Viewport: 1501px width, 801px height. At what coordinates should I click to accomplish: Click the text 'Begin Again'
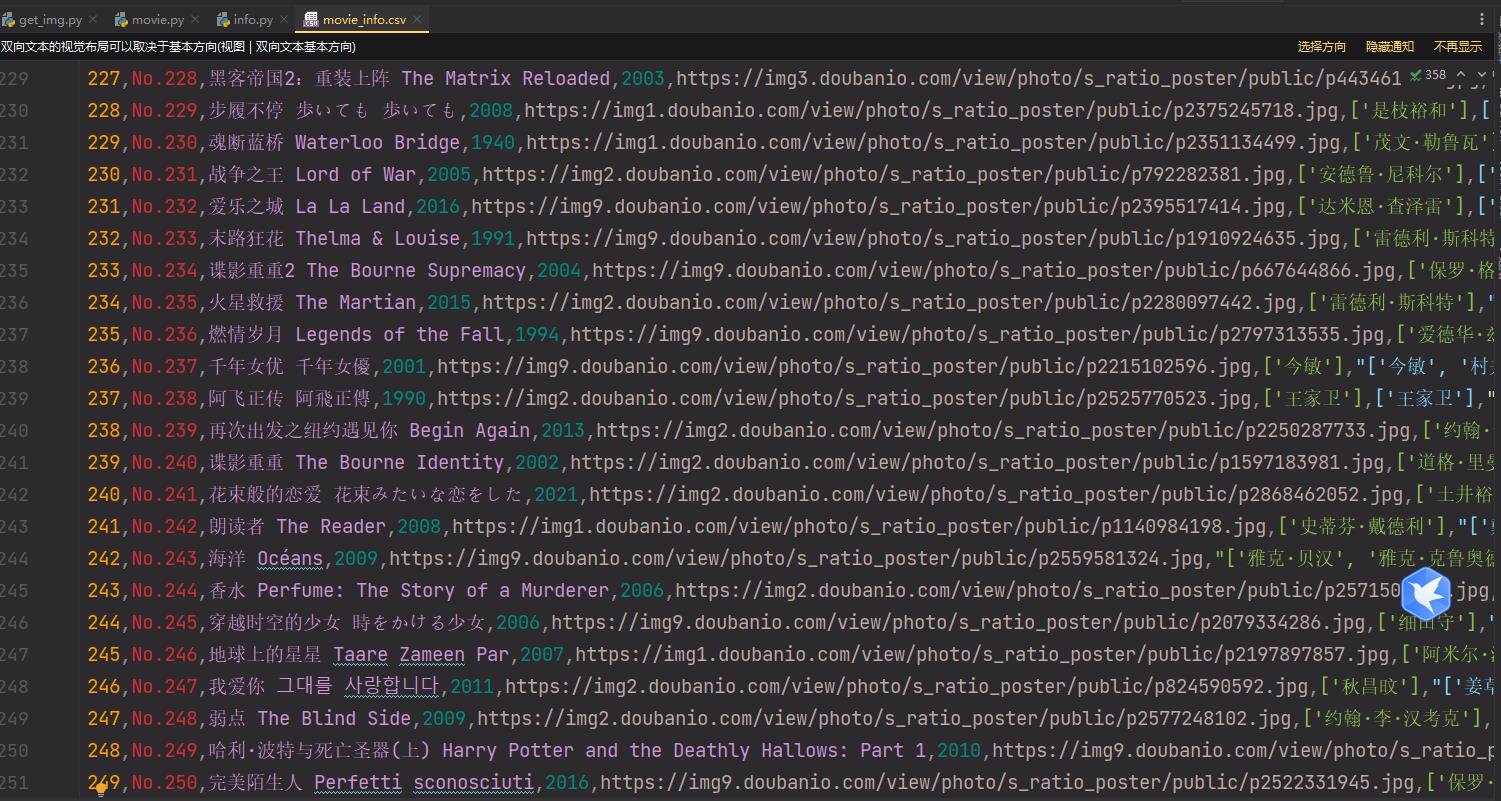pos(470,430)
